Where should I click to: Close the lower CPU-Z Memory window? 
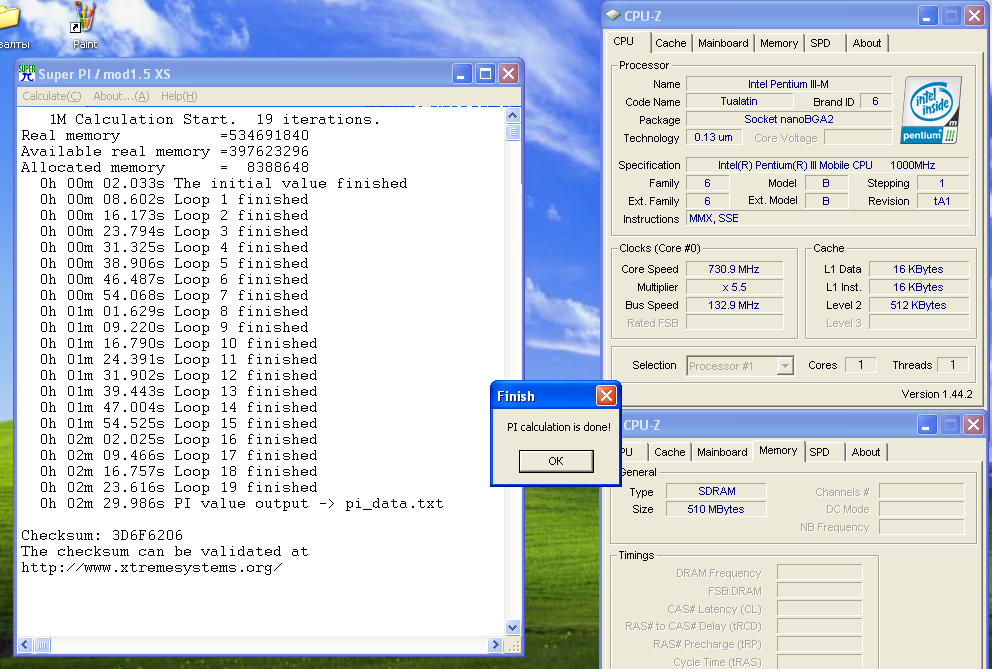[974, 425]
